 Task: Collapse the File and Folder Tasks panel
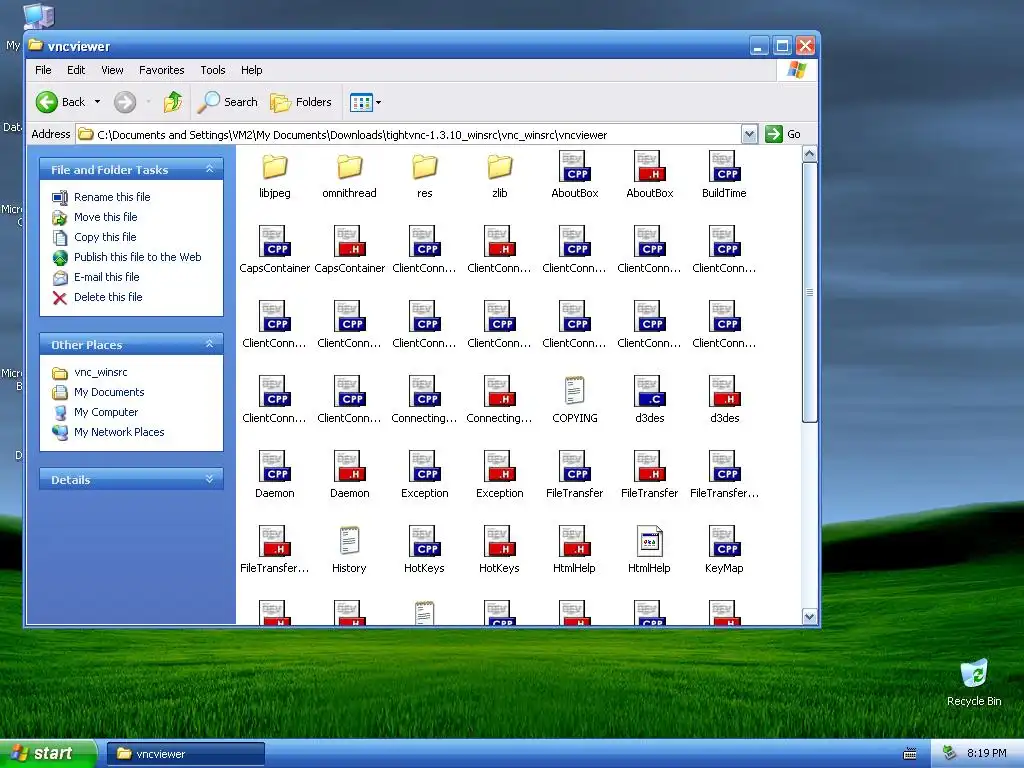[210, 169]
